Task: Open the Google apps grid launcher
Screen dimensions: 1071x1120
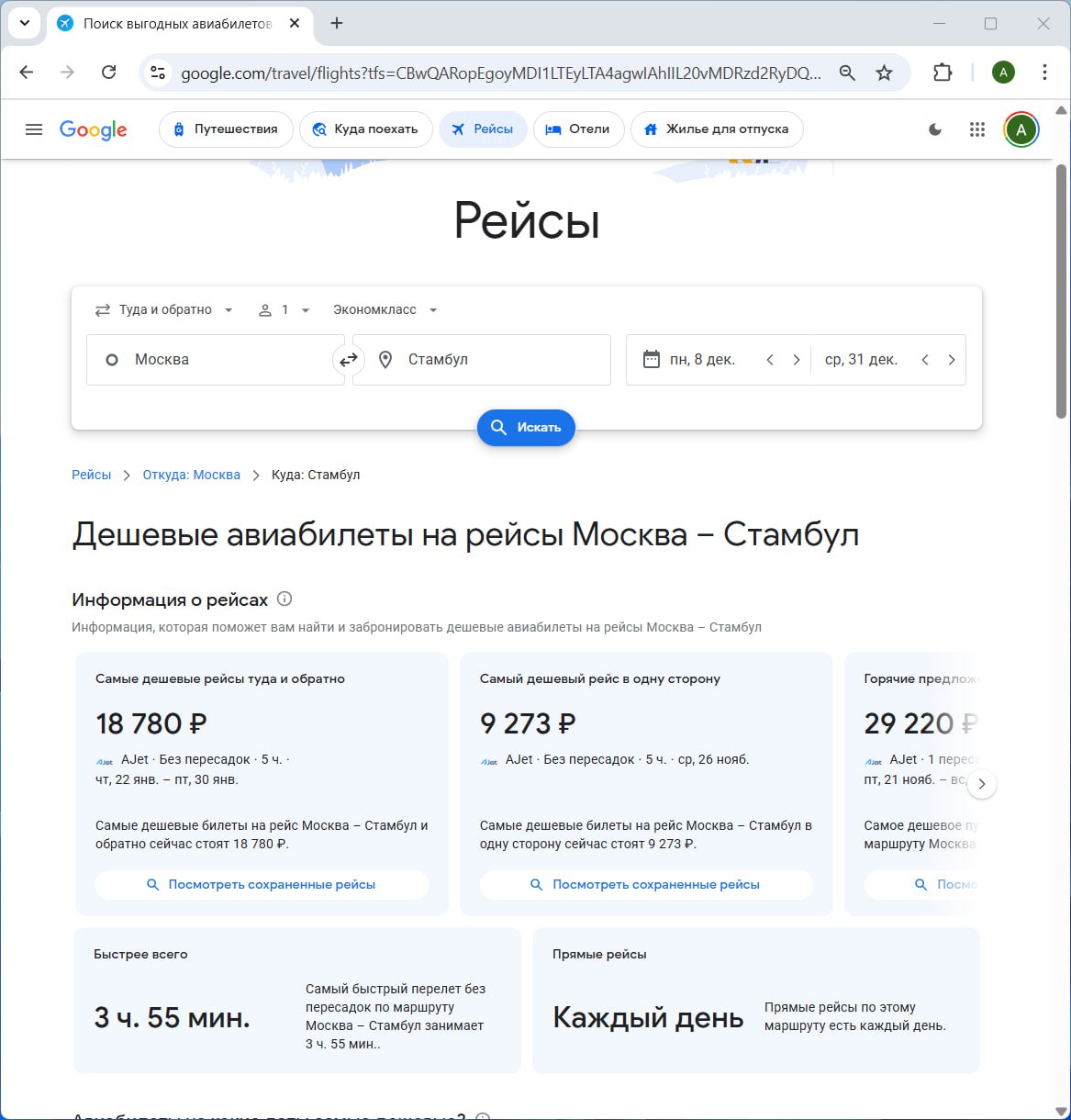Action: tap(976, 129)
